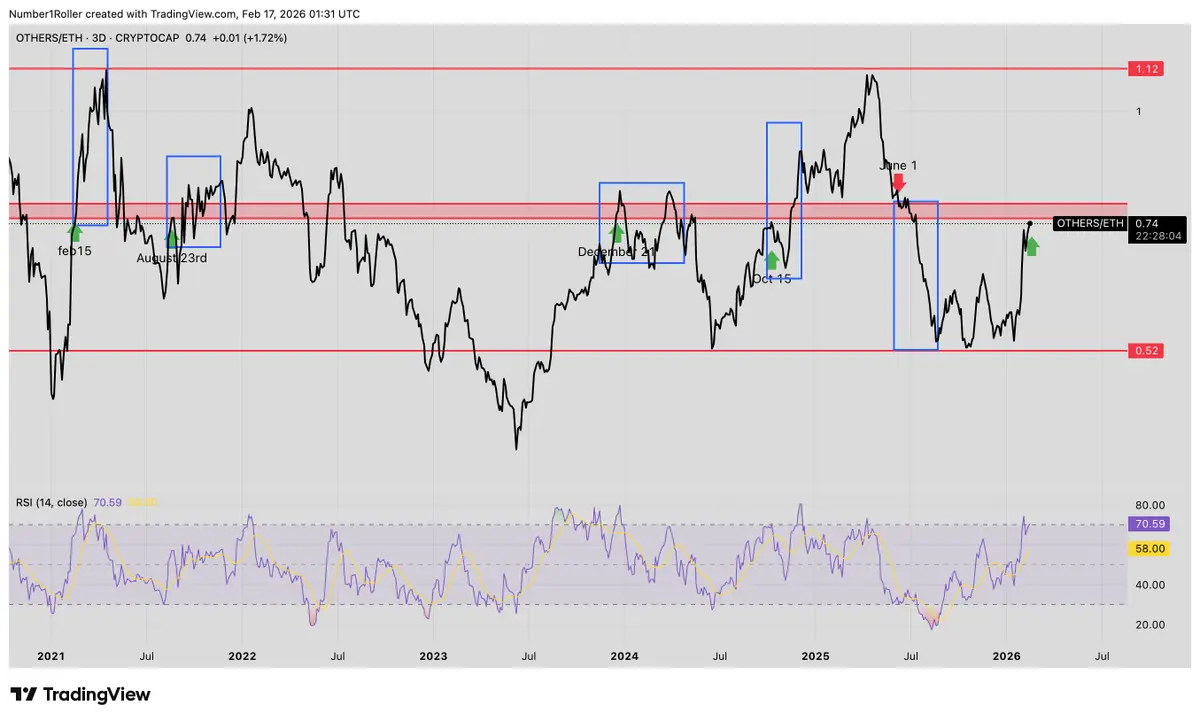
Task: Click the 2023 label on the time axis
Action: pyautogui.click(x=432, y=656)
